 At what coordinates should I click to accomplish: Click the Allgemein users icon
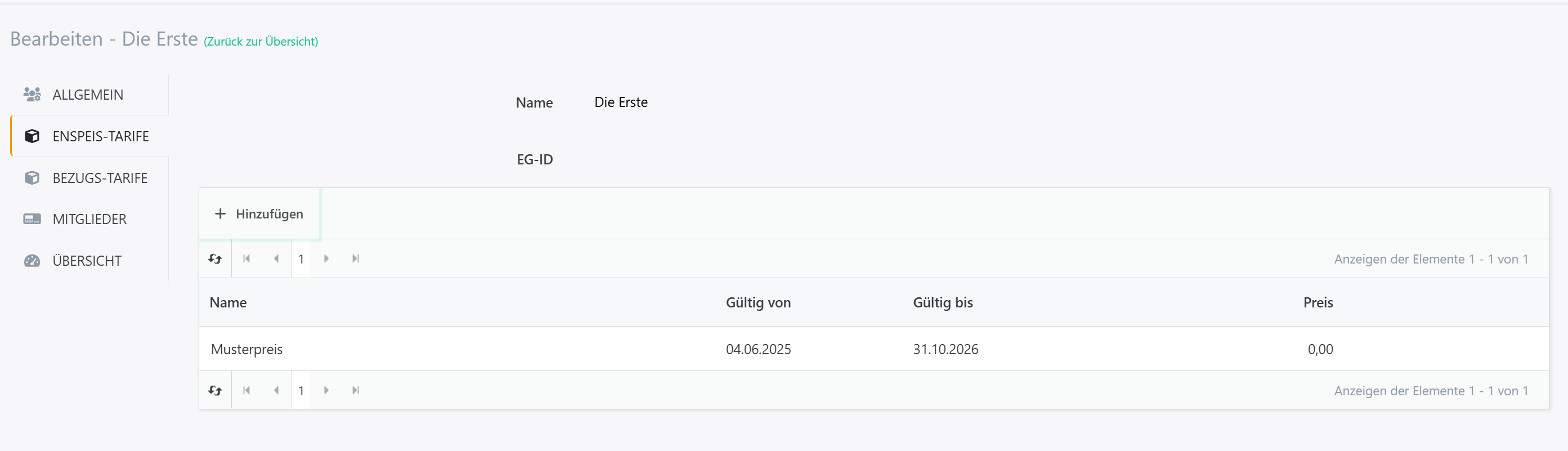[32, 95]
